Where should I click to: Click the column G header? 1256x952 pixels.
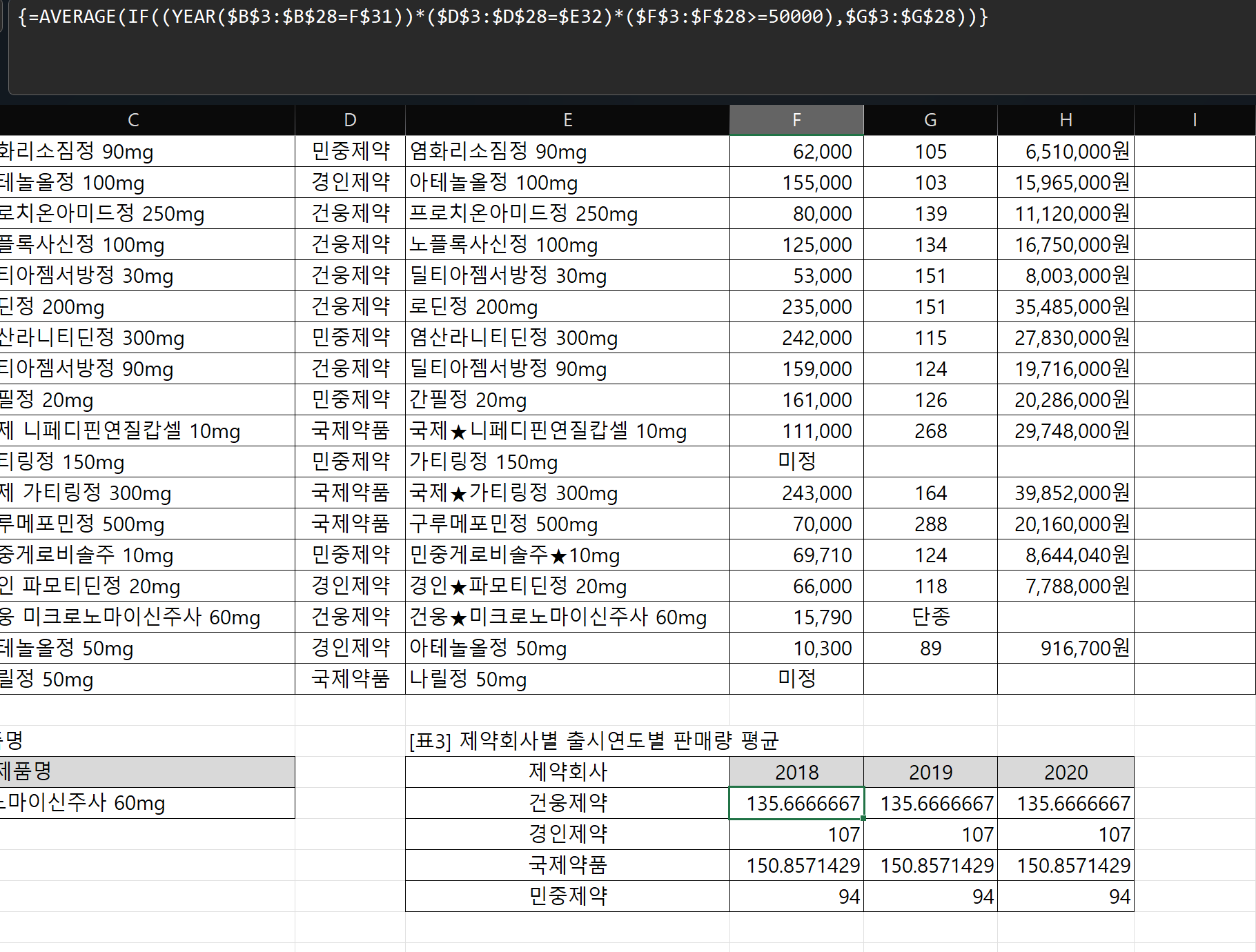tap(930, 120)
